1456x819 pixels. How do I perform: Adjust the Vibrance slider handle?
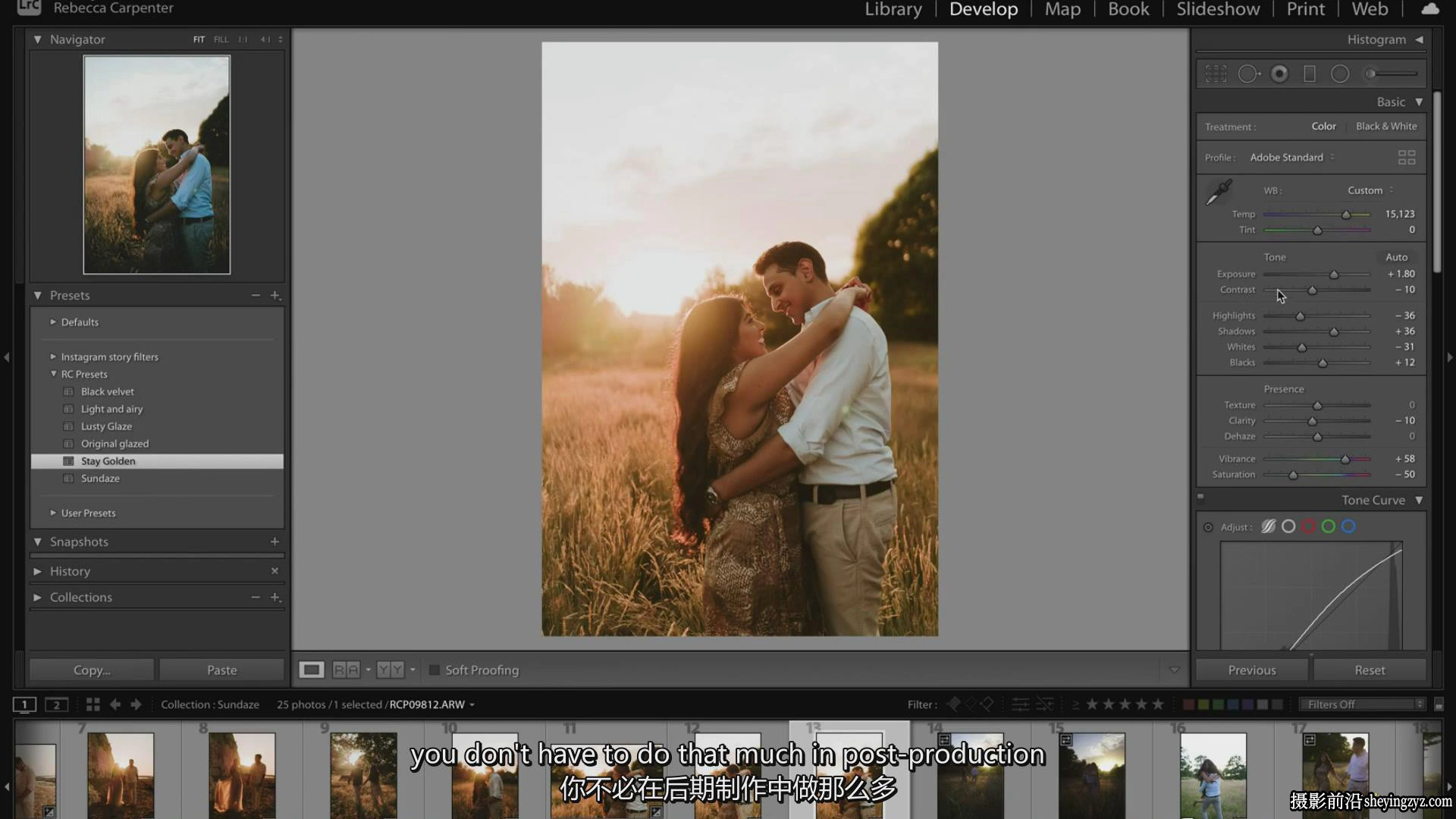[x=1345, y=460]
